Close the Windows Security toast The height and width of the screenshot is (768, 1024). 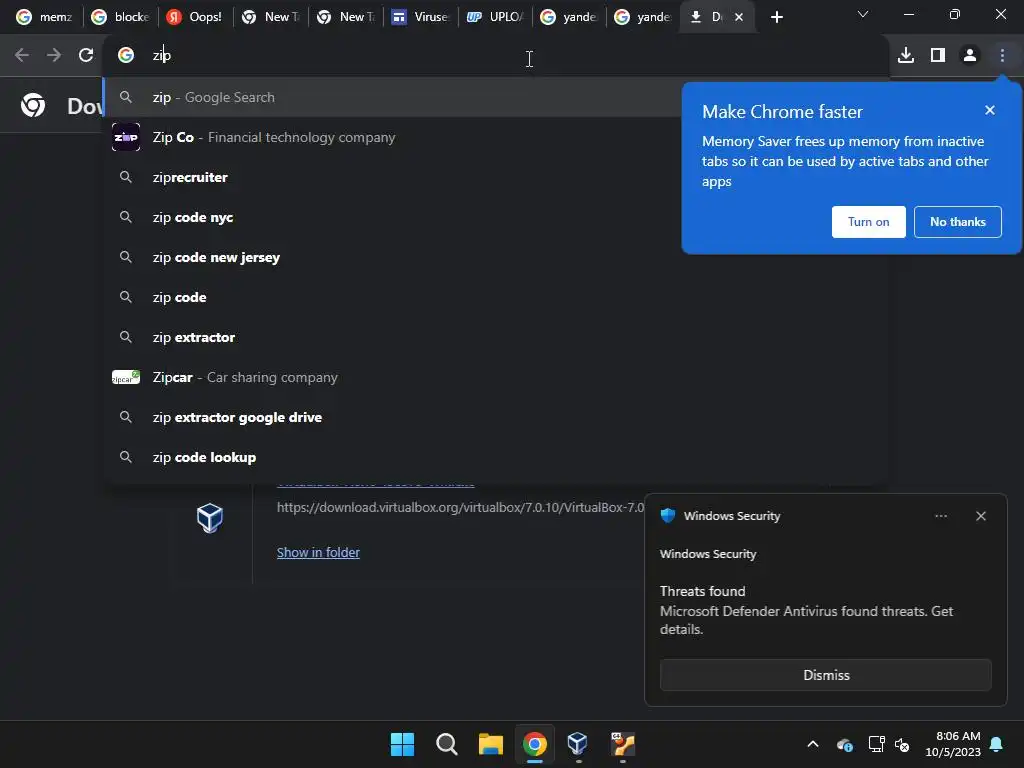click(x=981, y=516)
